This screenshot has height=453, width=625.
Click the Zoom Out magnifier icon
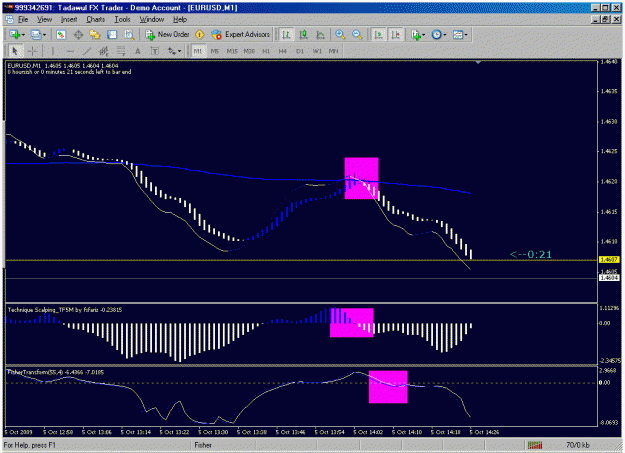(357, 35)
